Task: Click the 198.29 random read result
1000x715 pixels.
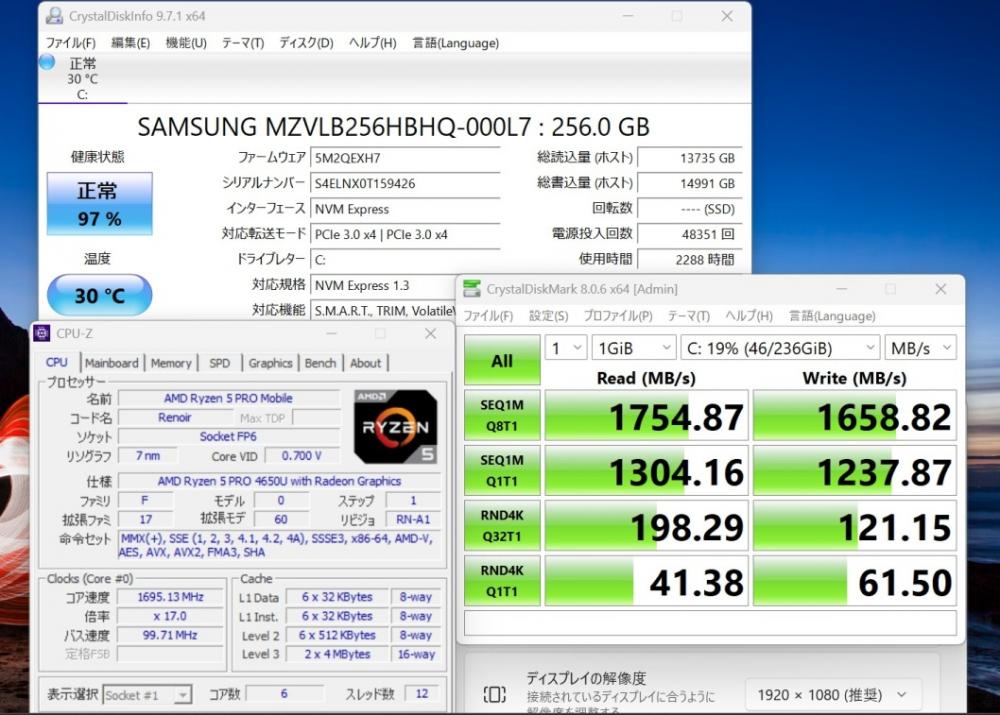Action: [647, 526]
